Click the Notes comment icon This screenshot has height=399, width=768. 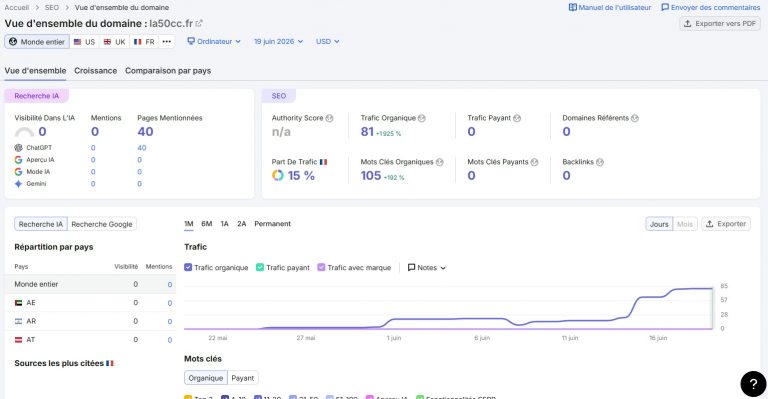411,267
